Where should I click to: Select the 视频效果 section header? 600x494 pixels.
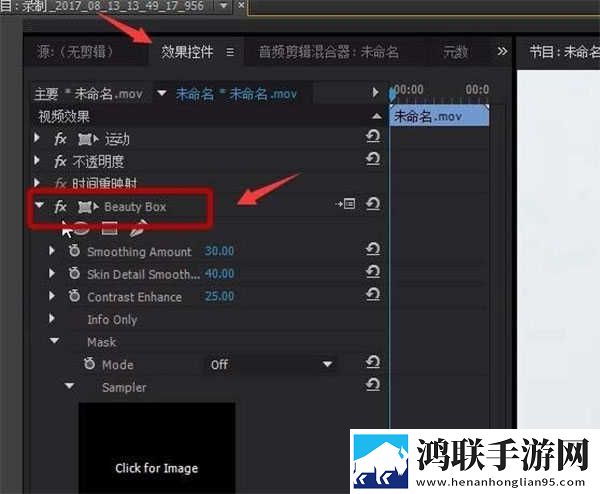[x=64, y=116]
